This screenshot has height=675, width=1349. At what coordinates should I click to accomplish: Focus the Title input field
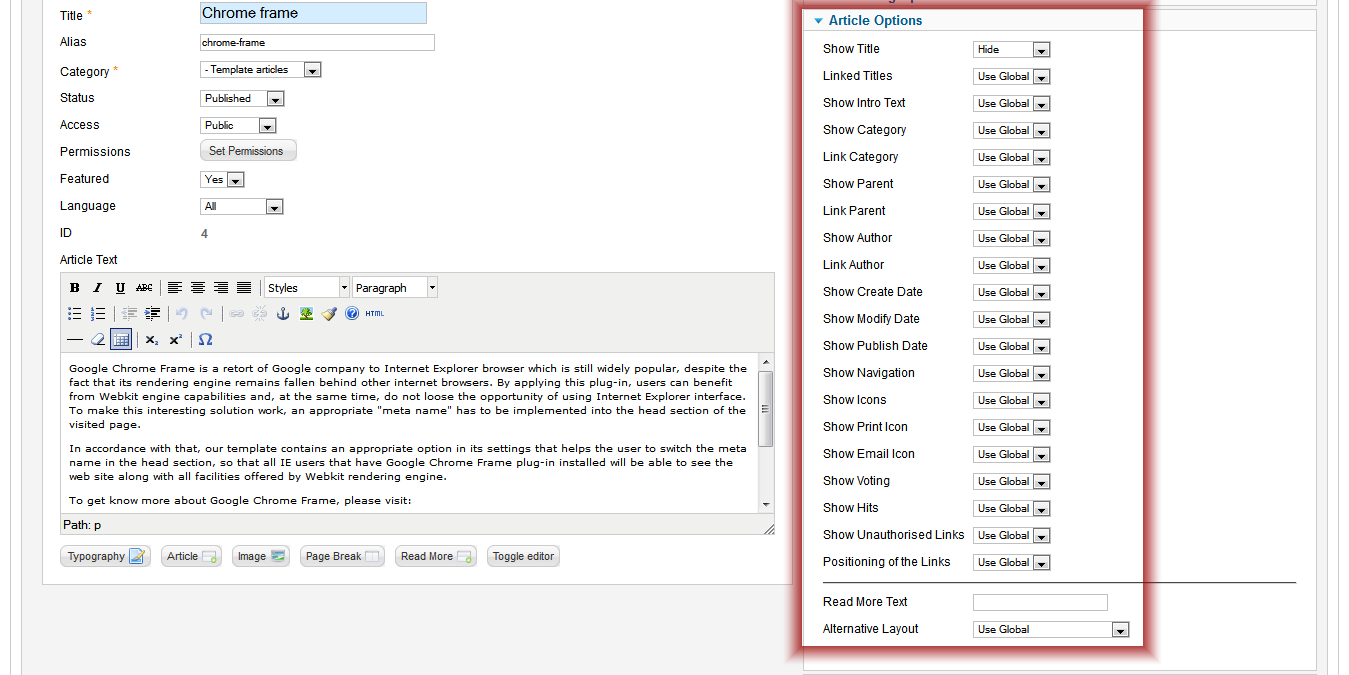tap(313, 13)
